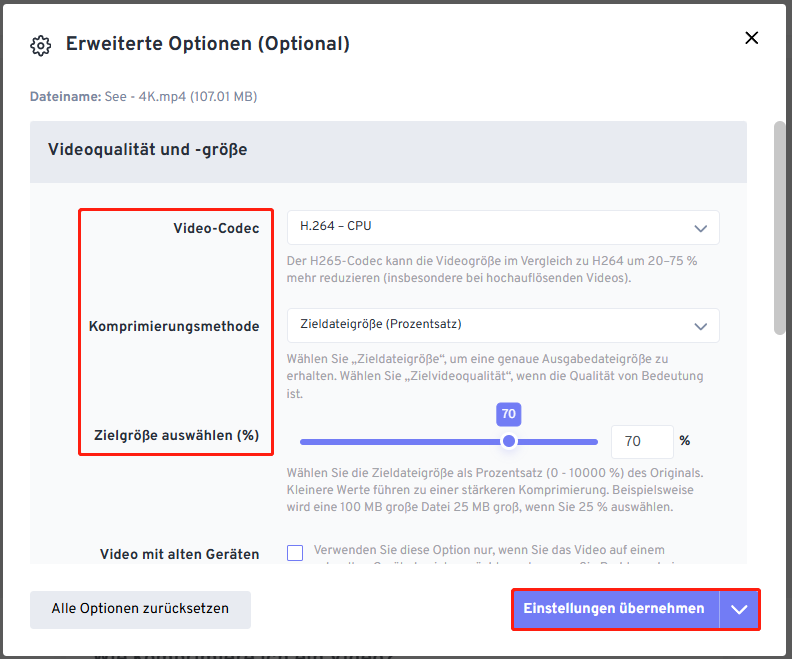Click the Dateiname See - 4K.mp4 text

[143, 96]
